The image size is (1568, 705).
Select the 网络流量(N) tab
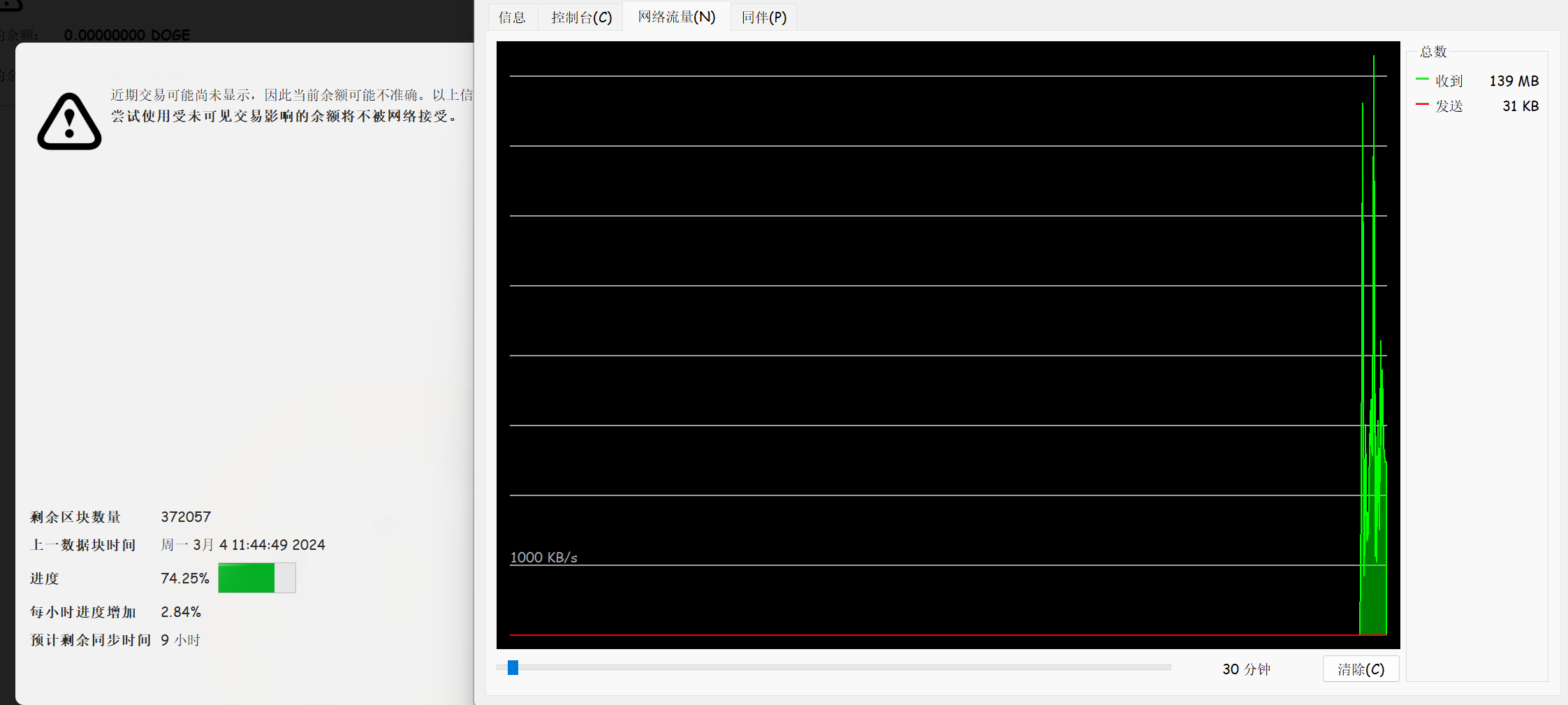point(676,17)
